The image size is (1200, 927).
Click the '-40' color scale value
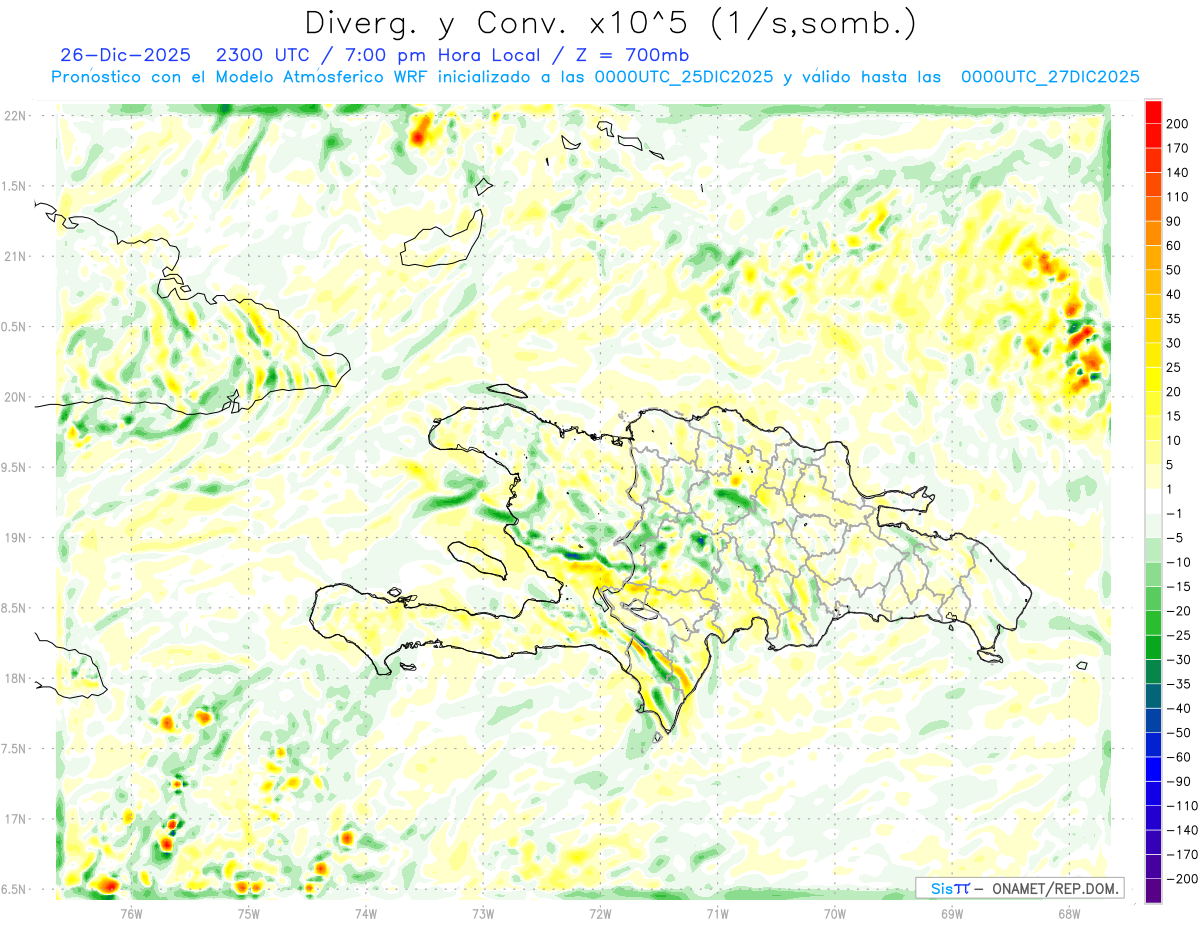1177,708
